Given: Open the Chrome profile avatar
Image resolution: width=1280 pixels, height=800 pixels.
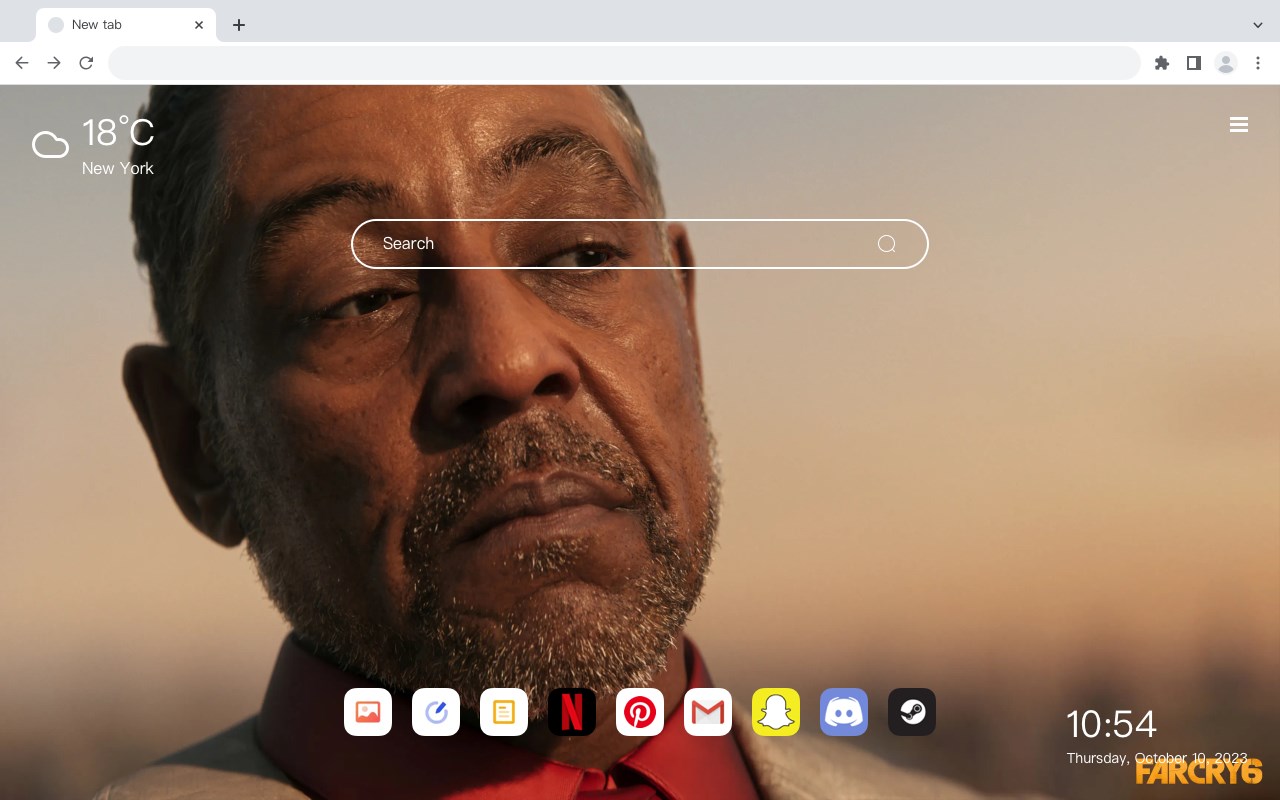Looking at the screenshot, I should (x=1226, y=63).
